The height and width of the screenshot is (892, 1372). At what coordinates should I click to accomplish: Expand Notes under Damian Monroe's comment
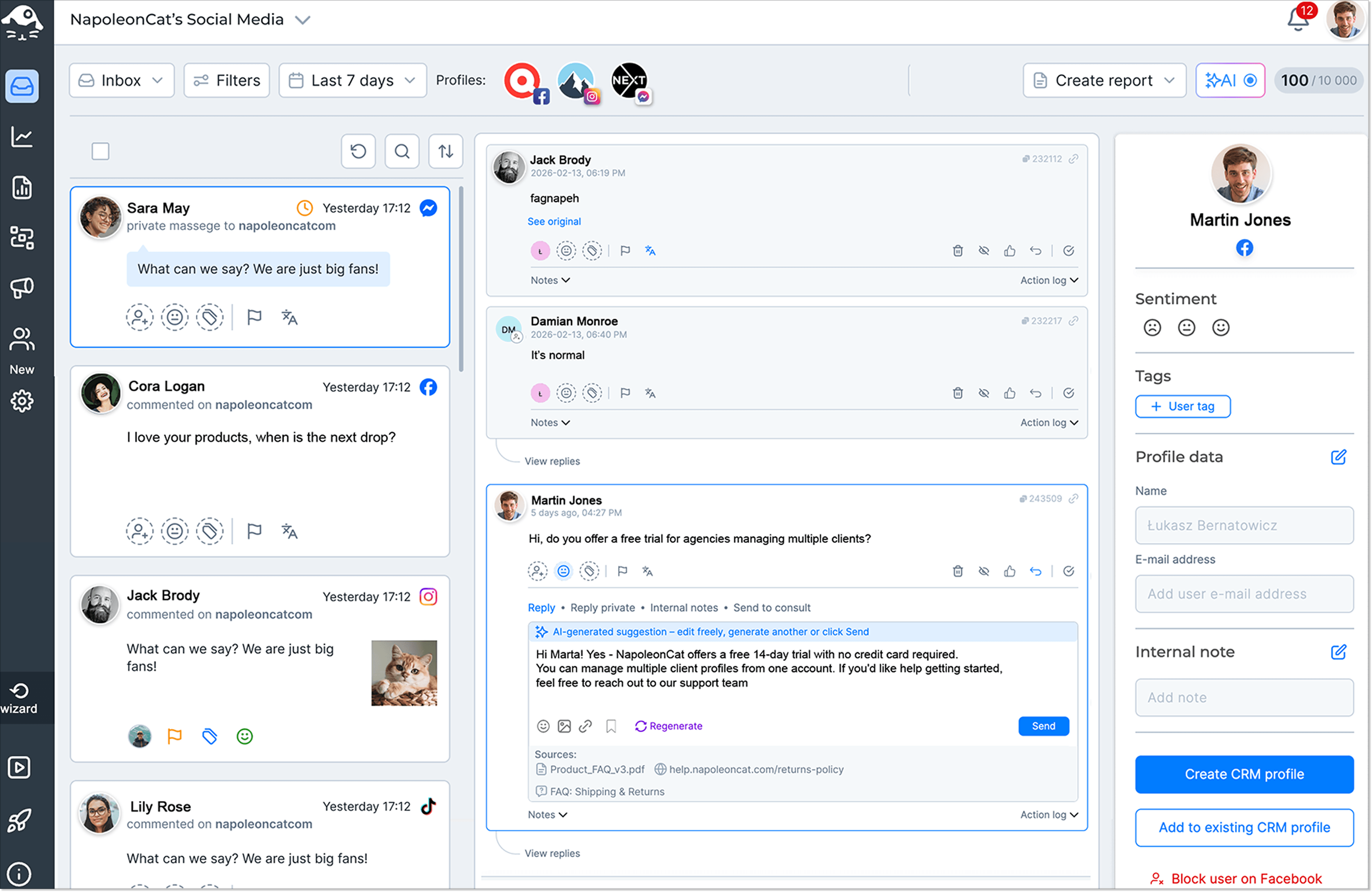(550, 423)
